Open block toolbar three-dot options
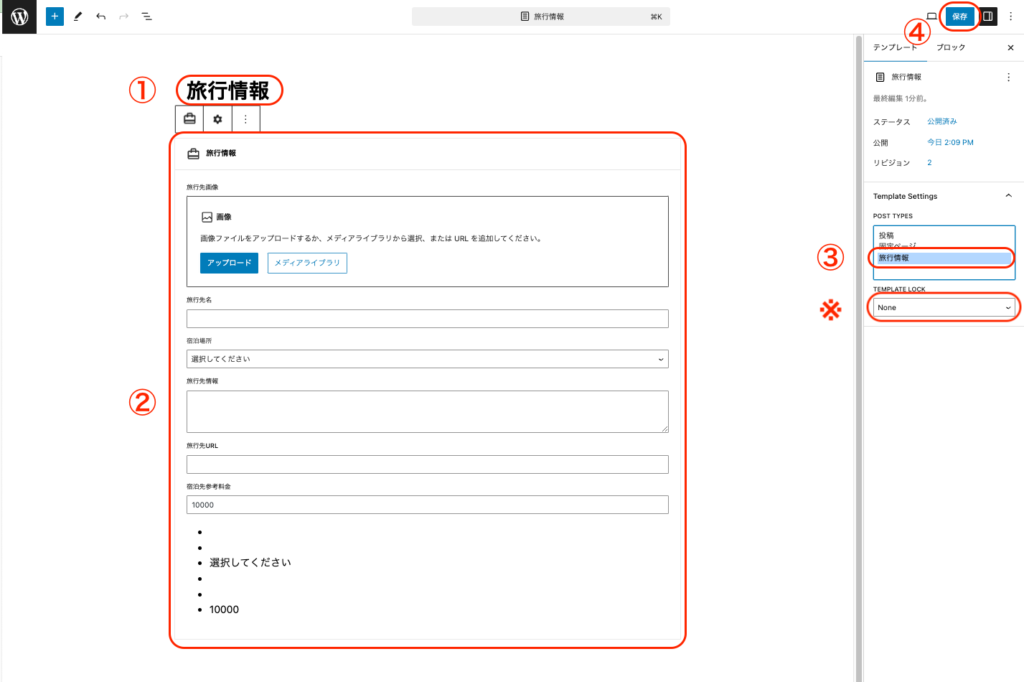This screenshot has width=1024, height=682. [246, 119]
